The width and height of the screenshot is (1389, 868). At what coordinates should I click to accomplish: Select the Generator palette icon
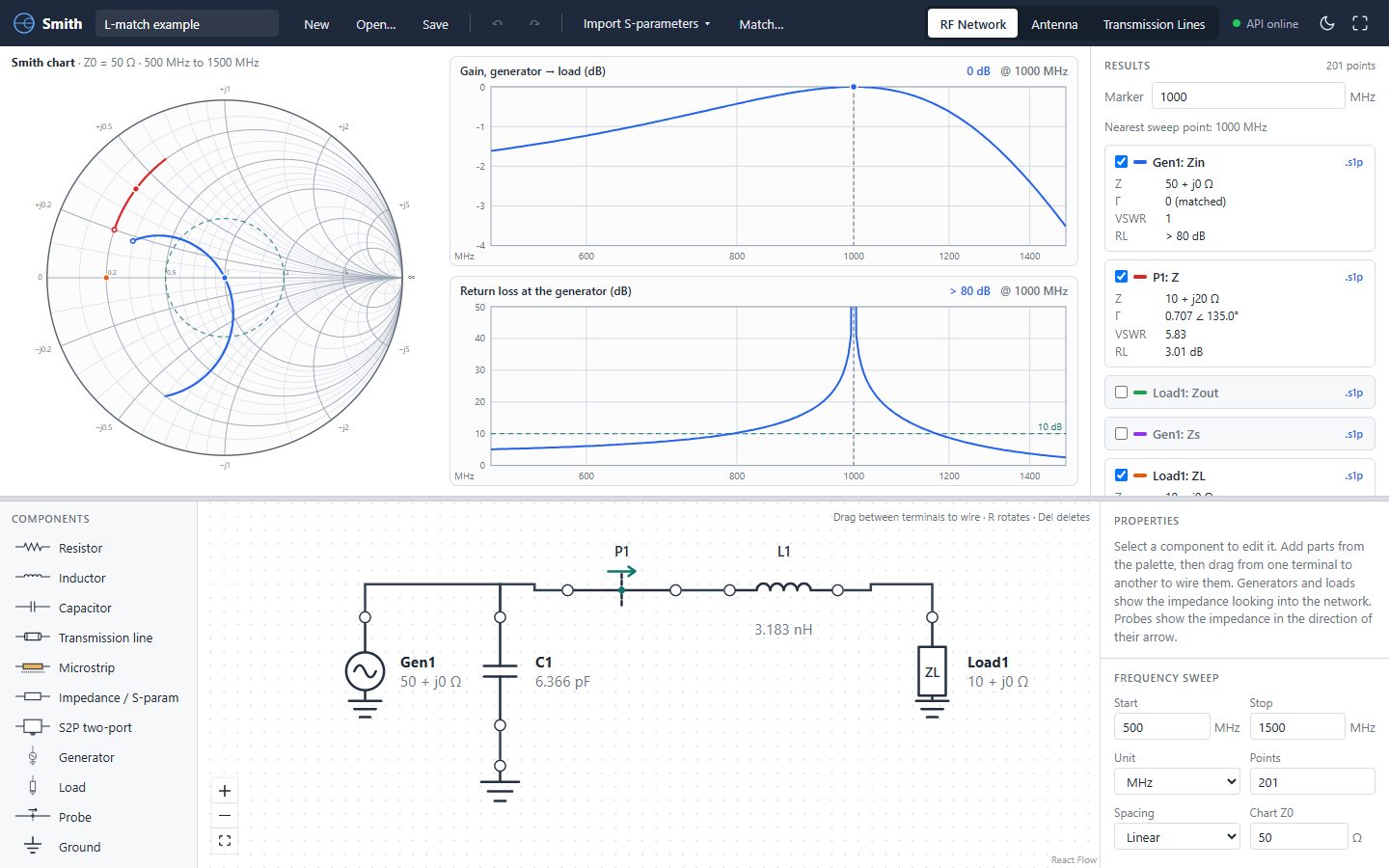(33, 756)
